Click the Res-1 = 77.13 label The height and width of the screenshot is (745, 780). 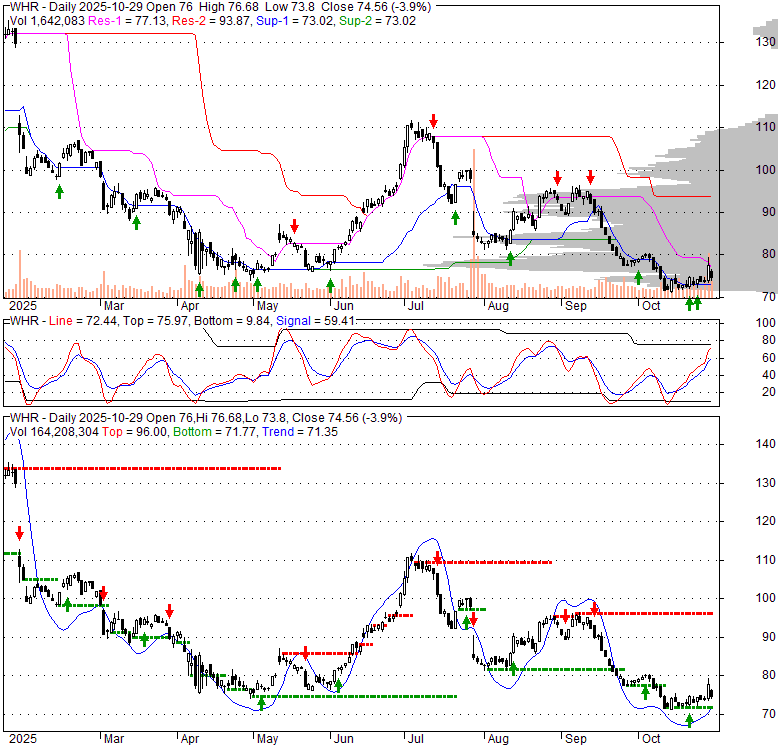(128, 21)
